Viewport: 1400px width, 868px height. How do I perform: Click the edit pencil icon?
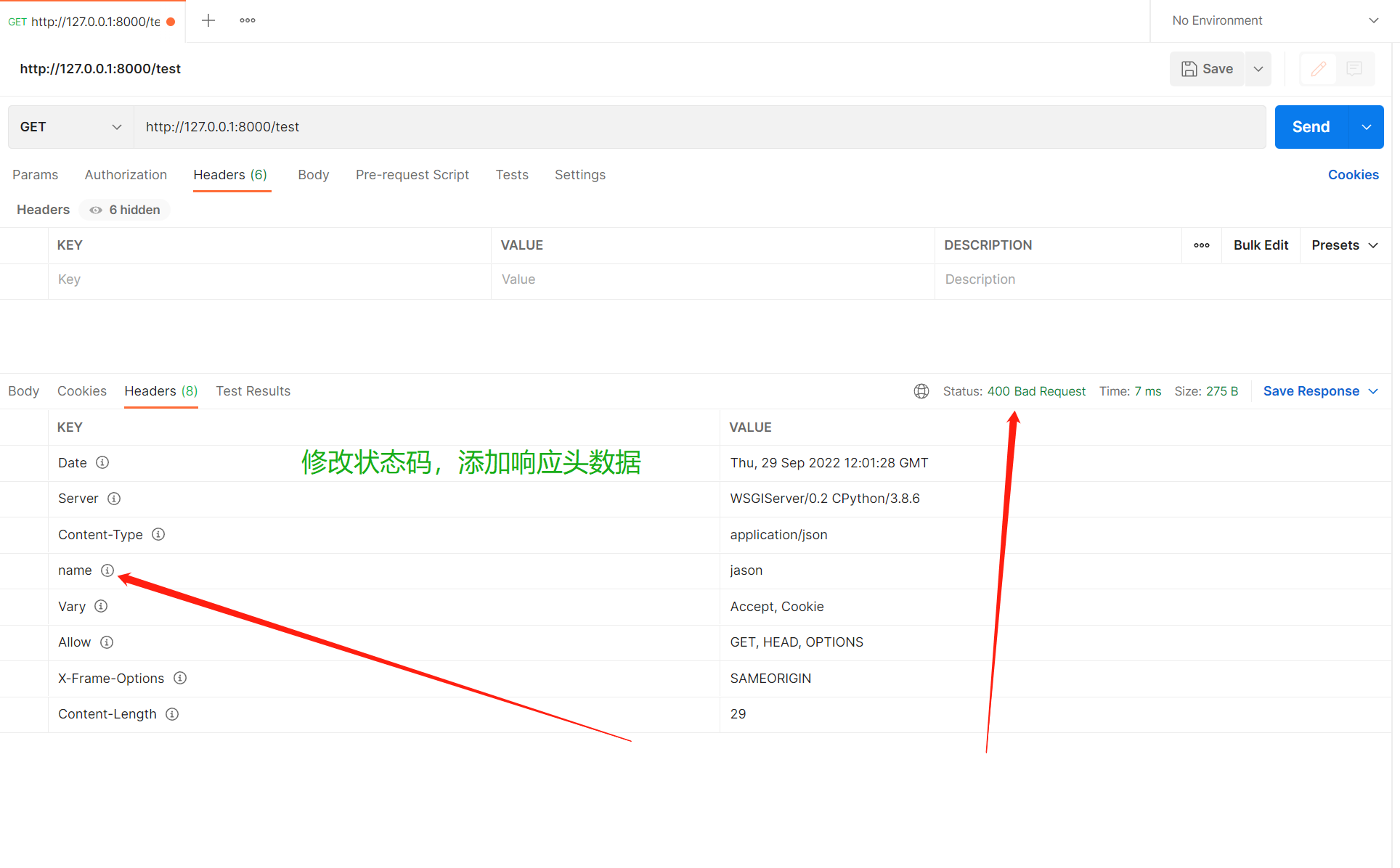pos(1318,69)
